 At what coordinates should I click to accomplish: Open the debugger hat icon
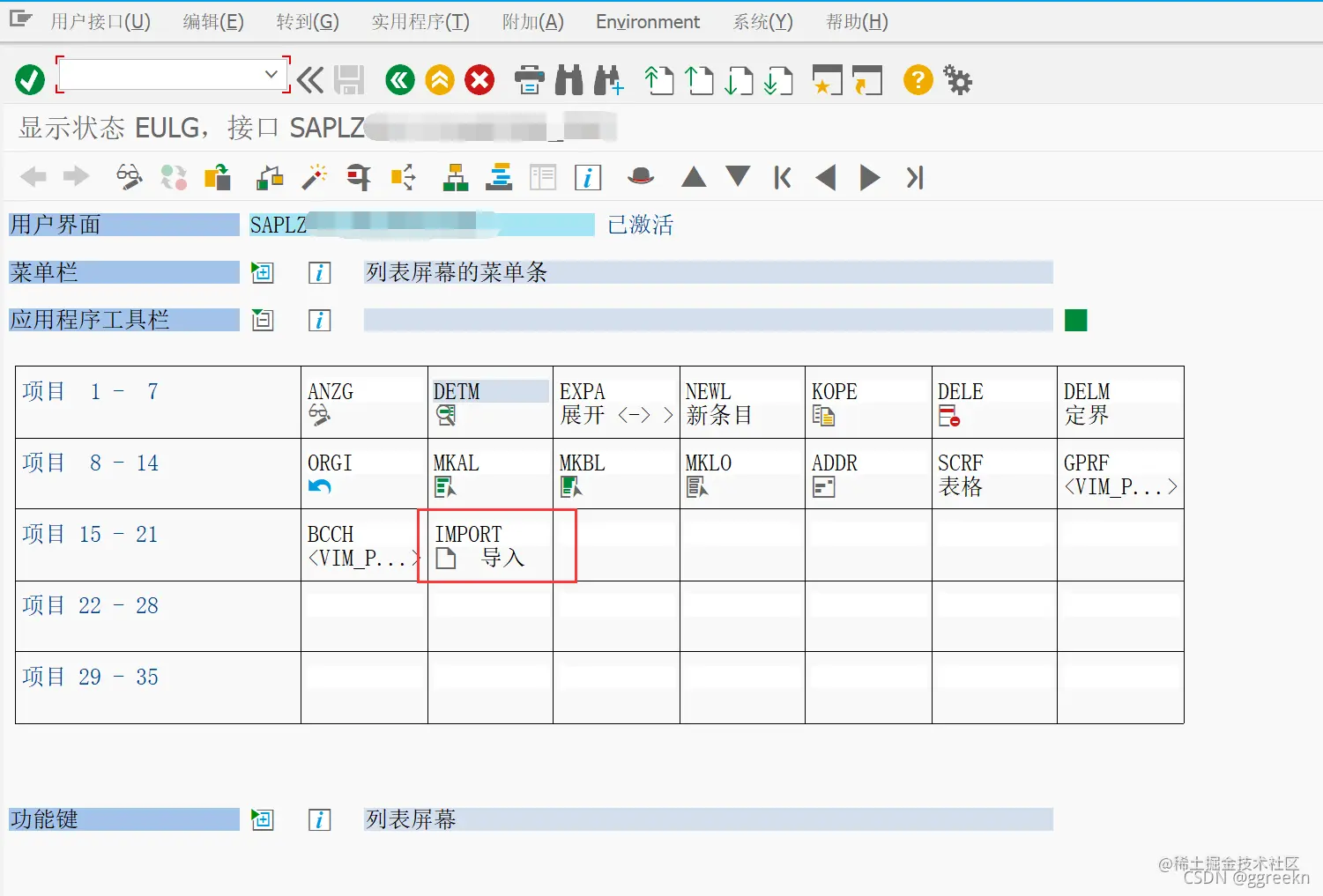(640, 176)
